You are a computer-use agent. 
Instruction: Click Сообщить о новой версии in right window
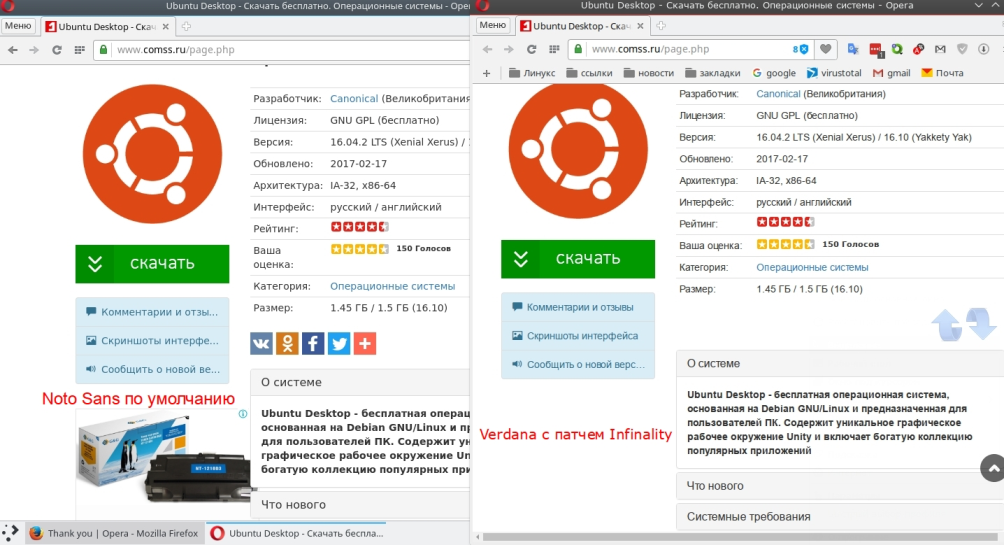pyautogui.click(x=578, y=364)
